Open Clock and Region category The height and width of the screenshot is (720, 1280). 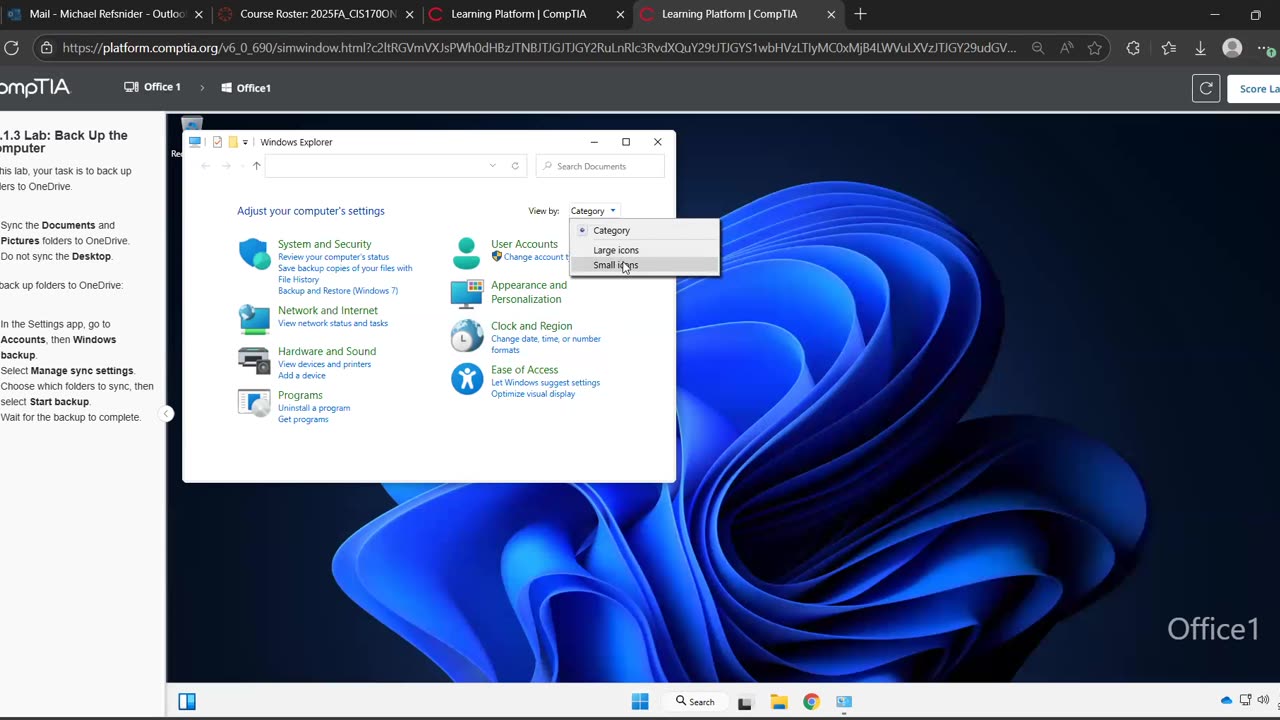pos(531,326)
